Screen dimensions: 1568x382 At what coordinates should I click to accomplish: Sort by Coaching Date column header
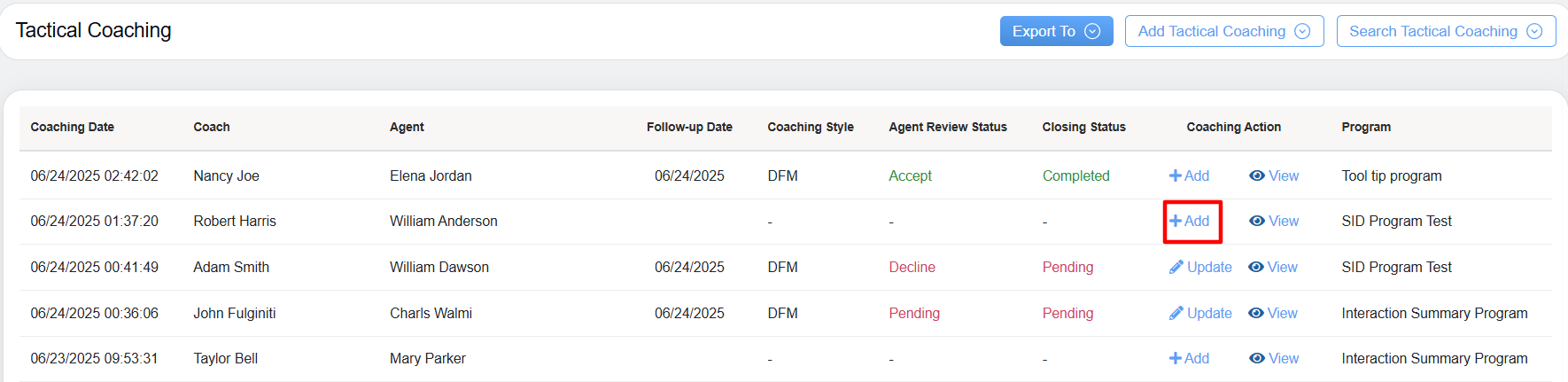point(73,127)
